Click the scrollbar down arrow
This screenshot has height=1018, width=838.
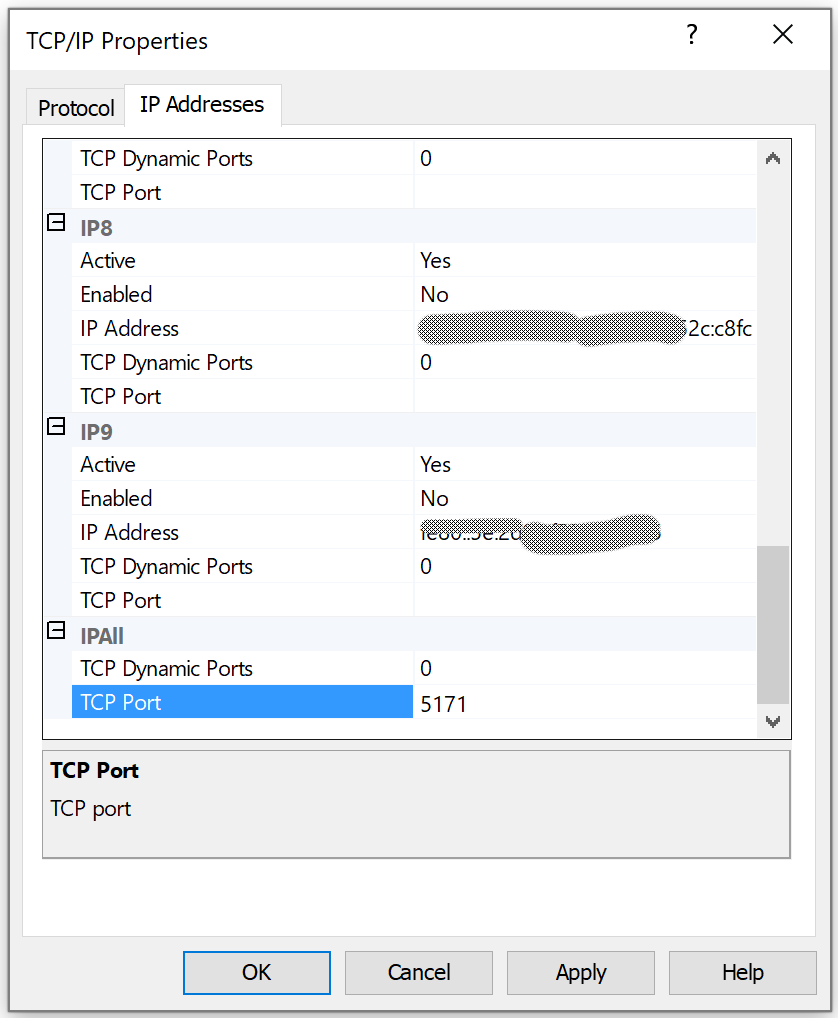(772, 722)
